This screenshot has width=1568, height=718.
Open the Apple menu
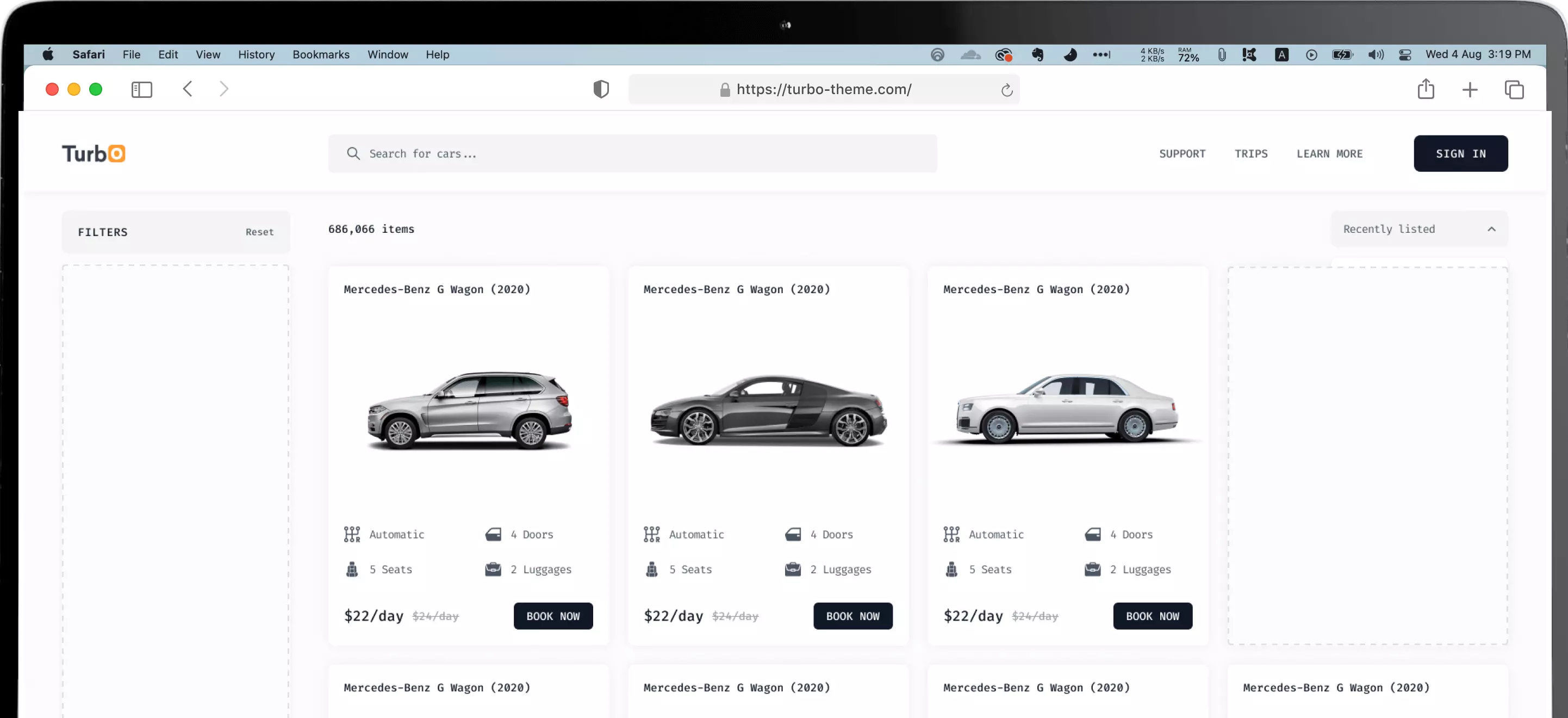tap(48, 55)
